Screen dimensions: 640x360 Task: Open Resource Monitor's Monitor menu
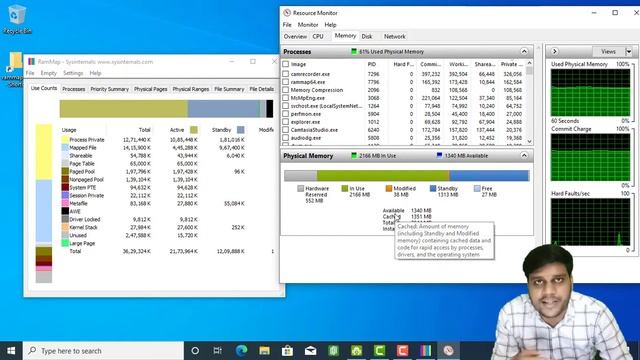click(308, 24)
